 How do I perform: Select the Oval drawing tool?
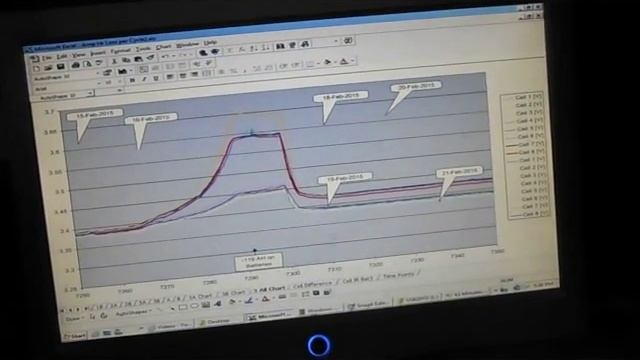[194, 306]
